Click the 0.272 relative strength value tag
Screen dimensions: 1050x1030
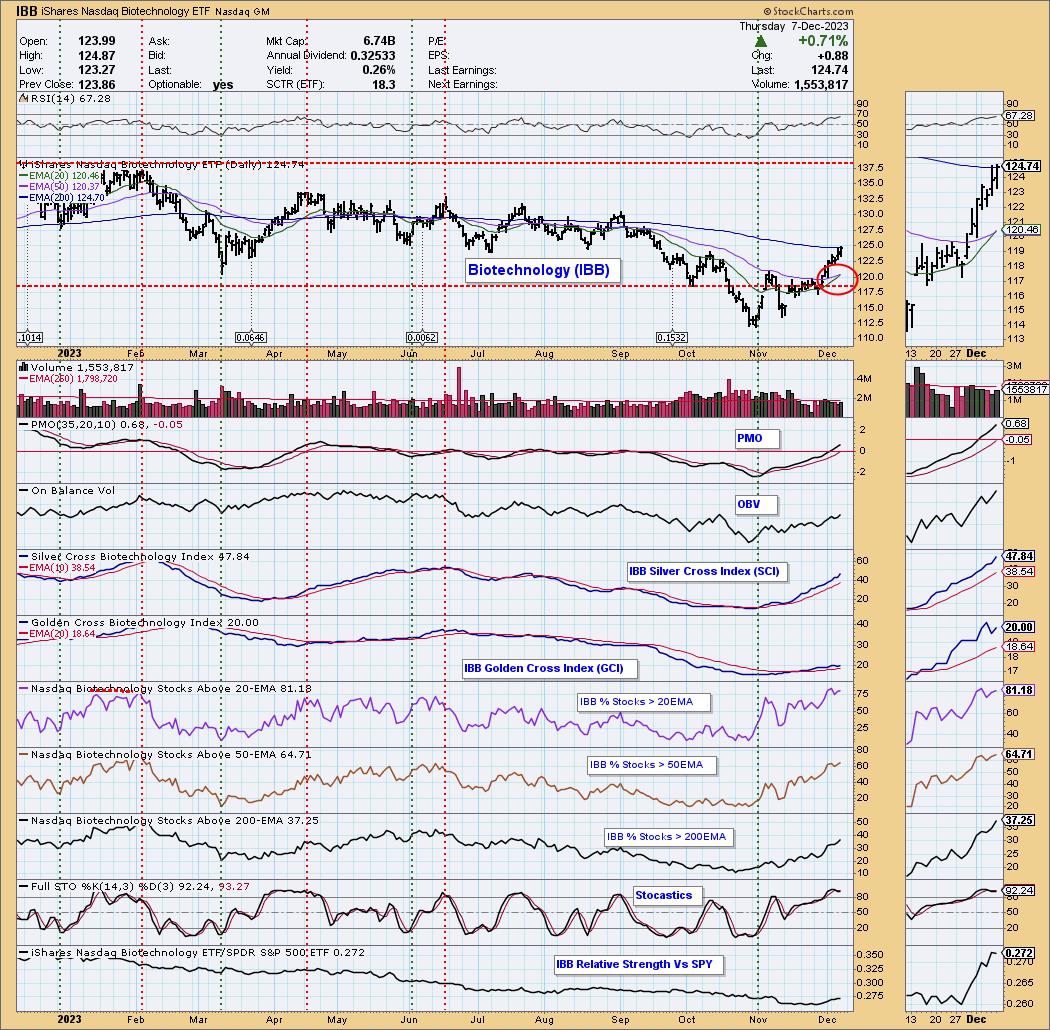1019,954
